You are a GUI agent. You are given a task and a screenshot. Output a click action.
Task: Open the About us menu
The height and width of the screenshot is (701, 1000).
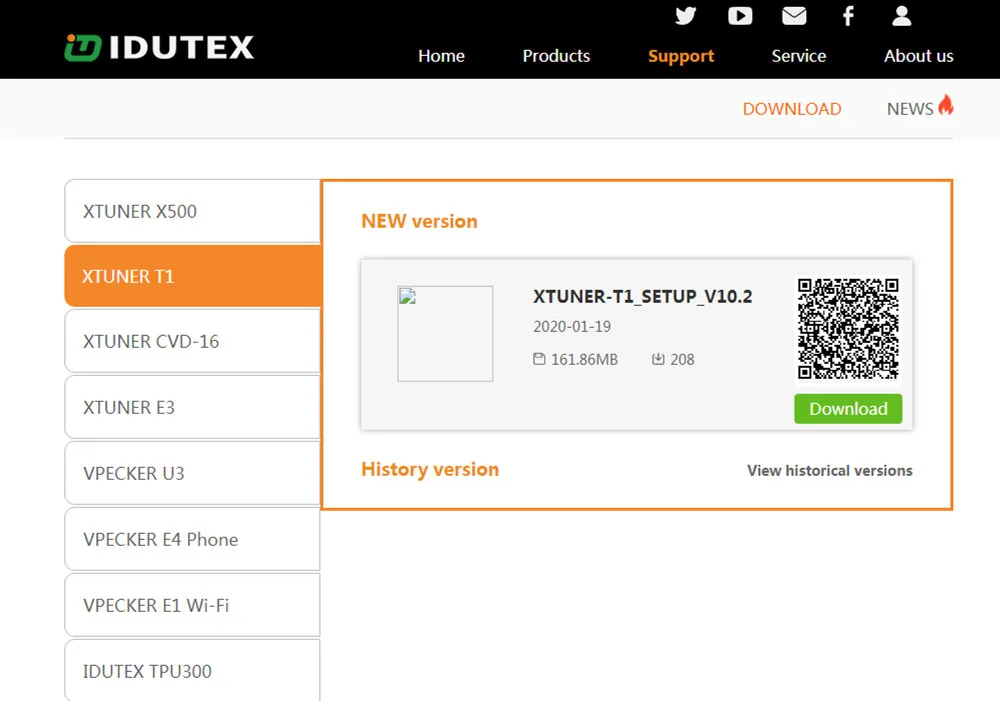click(918, 56)
